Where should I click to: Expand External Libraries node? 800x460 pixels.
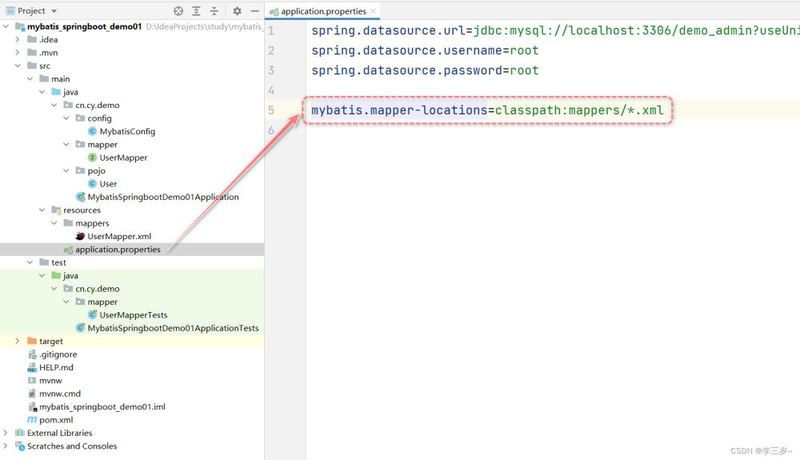tap(6, 432)
